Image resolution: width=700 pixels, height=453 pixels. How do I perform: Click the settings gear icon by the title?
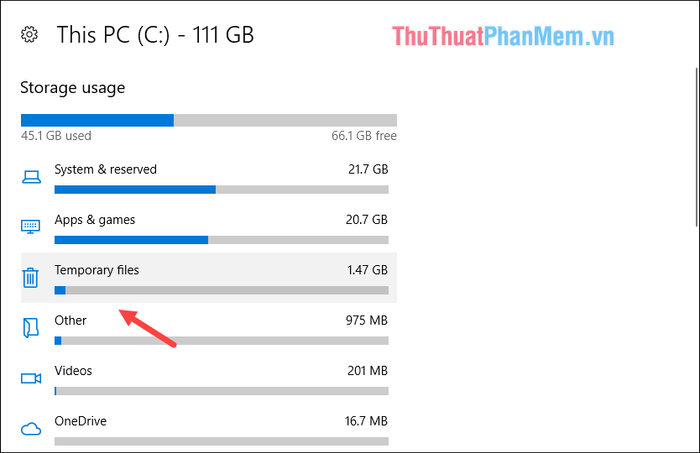[x=29, y=35]
